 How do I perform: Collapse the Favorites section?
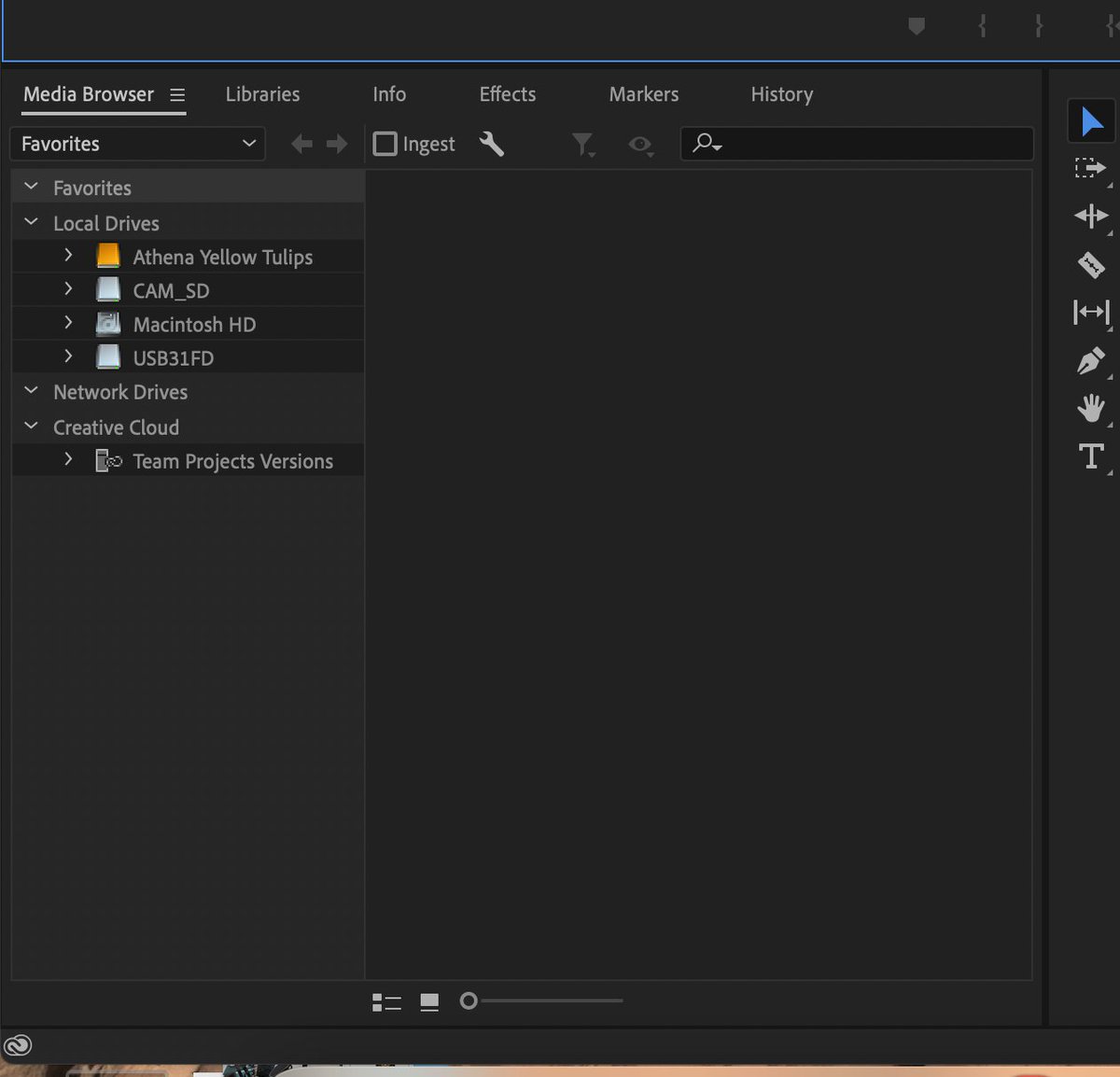(31, 187)
